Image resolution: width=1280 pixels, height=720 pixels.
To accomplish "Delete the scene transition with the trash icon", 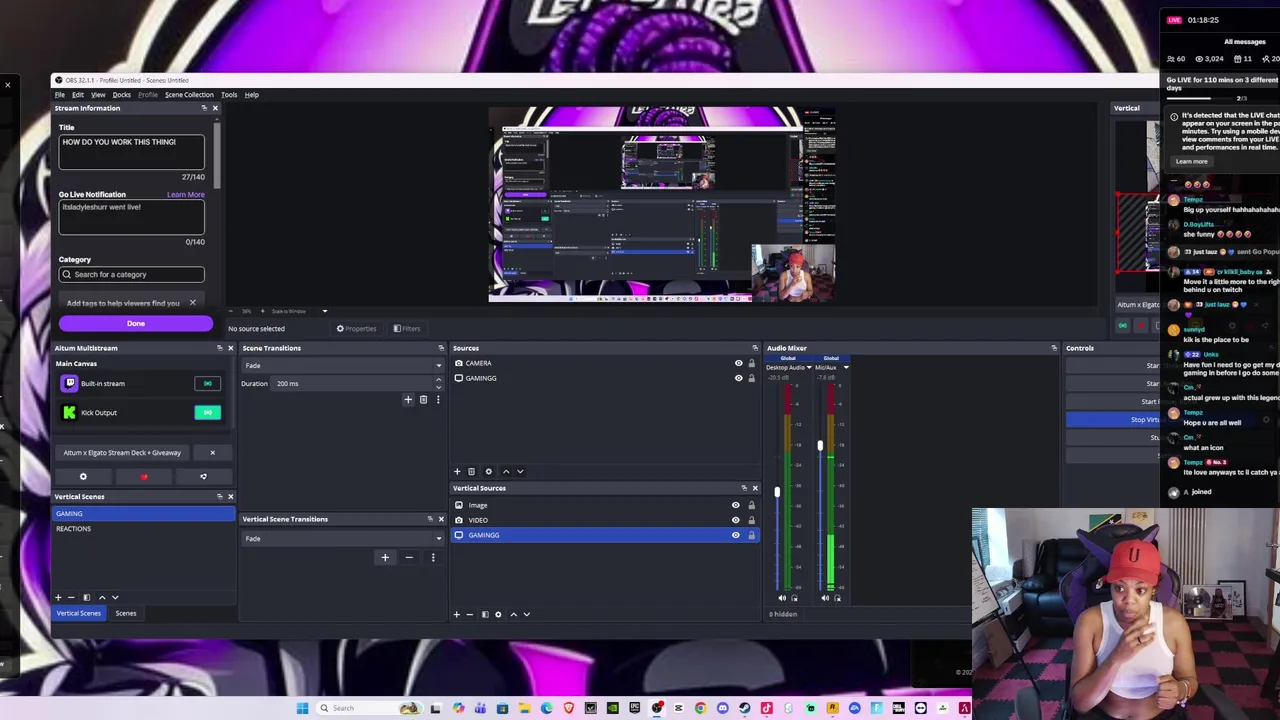I will (x=423, y=400).
